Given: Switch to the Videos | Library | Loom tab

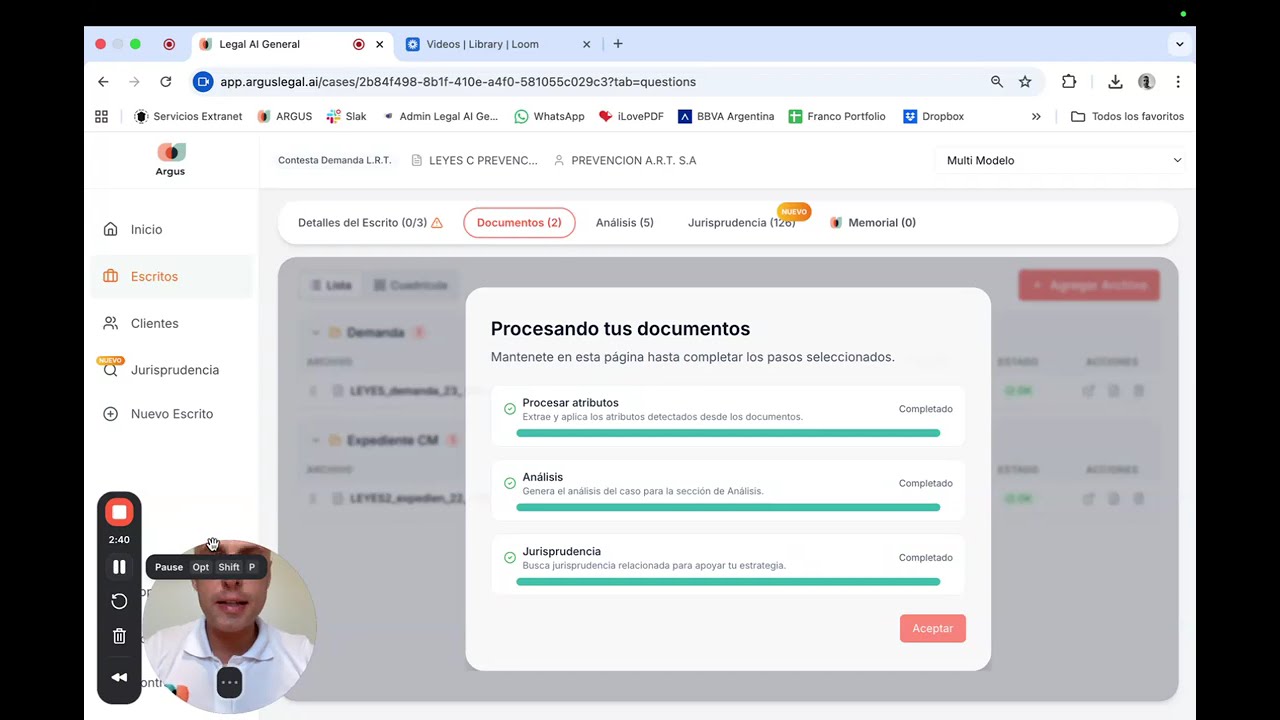Looking at the screenshot, I should click(x=482, y=44).
